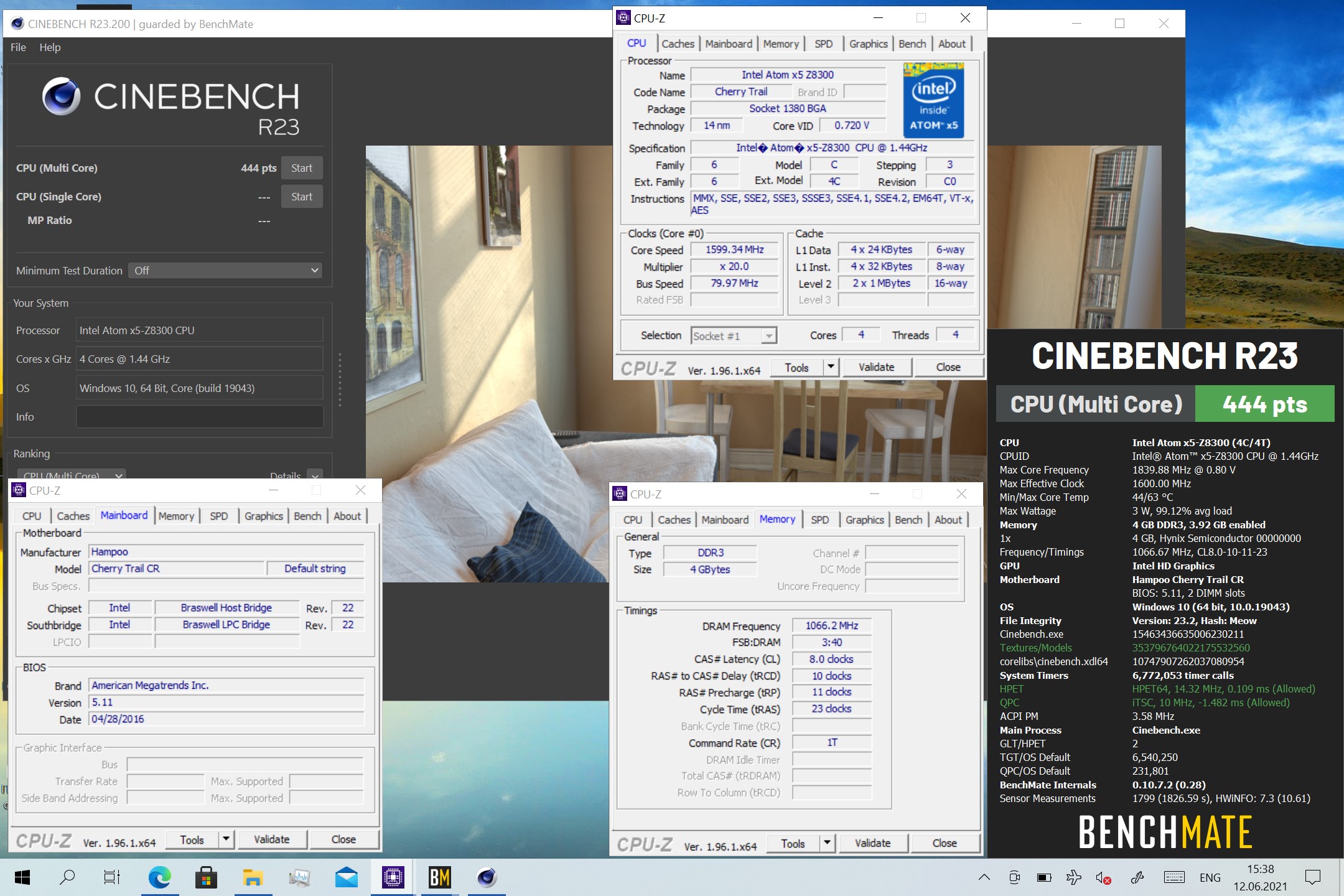Viewport: 1344px width, 896px height.
Task: Click the Info input field in Cinebench
Action: 200,417
